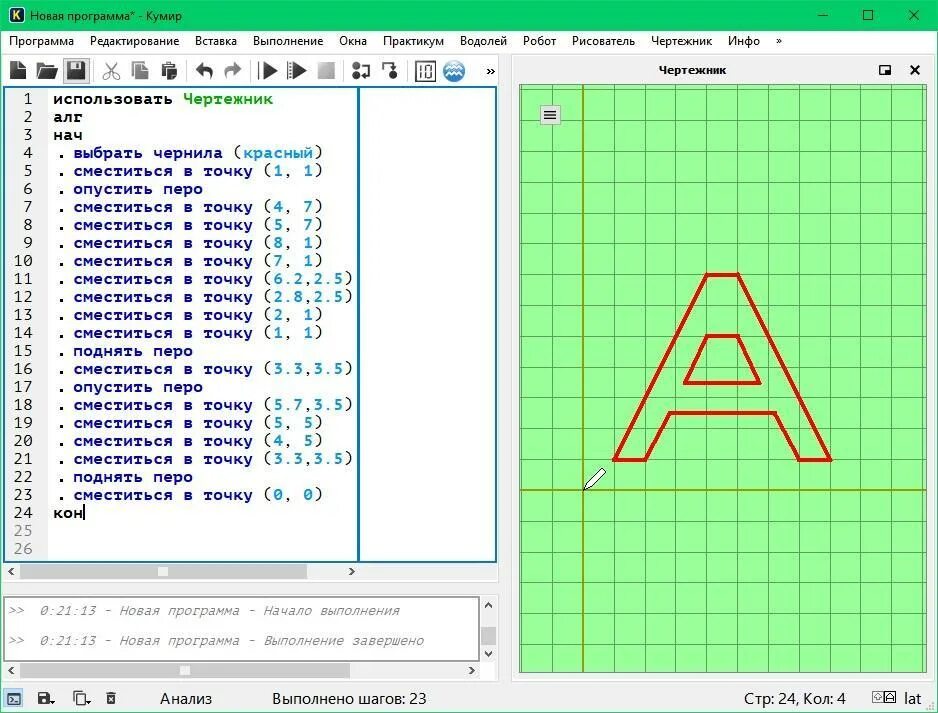
Task: Close the Чертежник panel
Action: point(915,70)
